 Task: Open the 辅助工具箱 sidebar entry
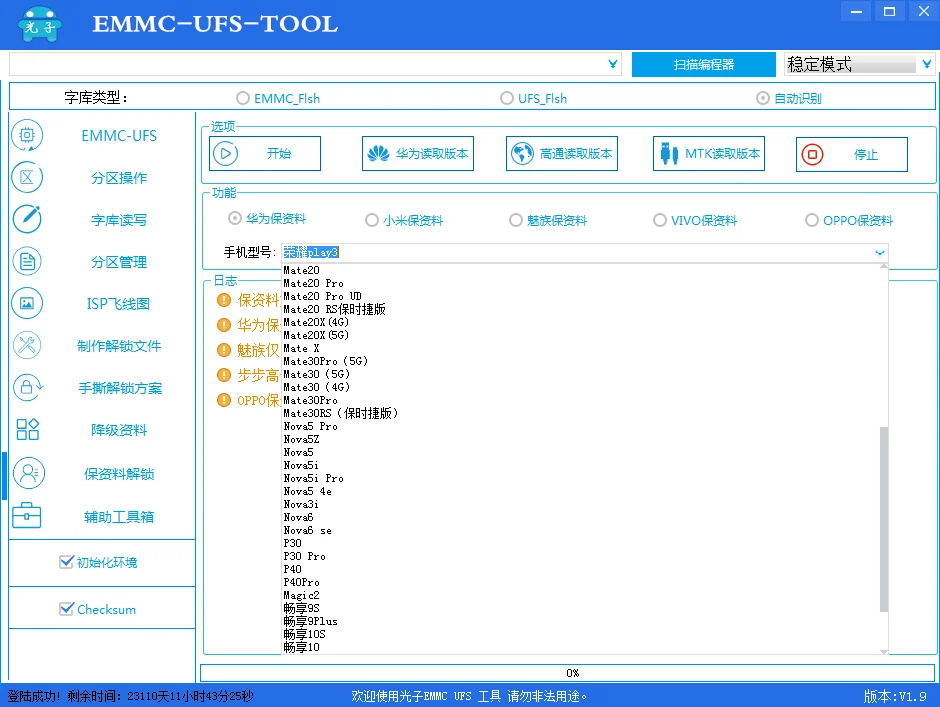pos(119,516)
